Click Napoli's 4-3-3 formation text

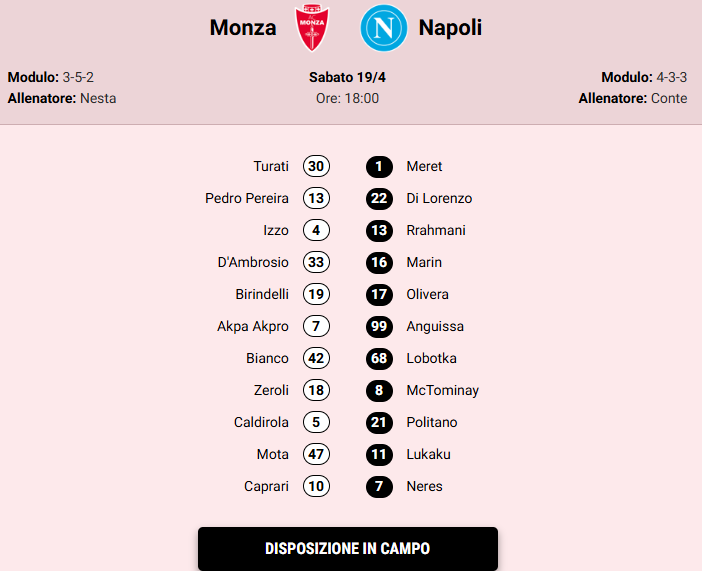tap(671, 77)
